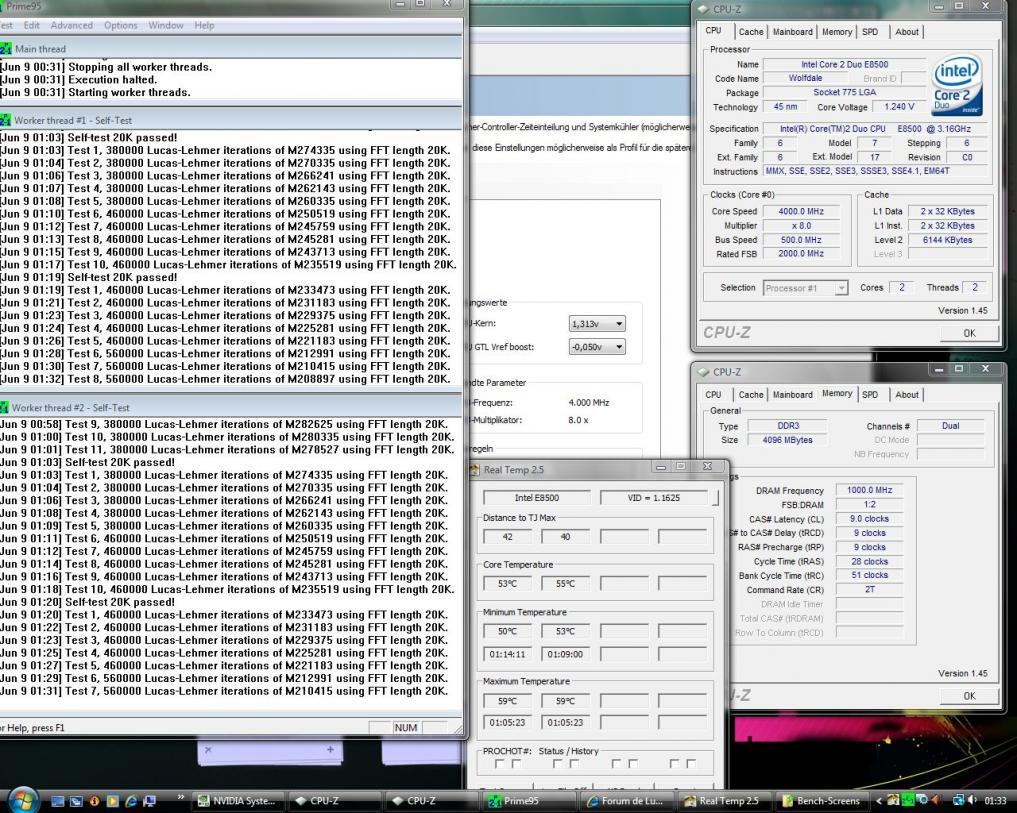Switch to Memory tab in upper CPU-Z
Image resolution: width=1017 pixels, height=813 pixels.
[837, 32]
